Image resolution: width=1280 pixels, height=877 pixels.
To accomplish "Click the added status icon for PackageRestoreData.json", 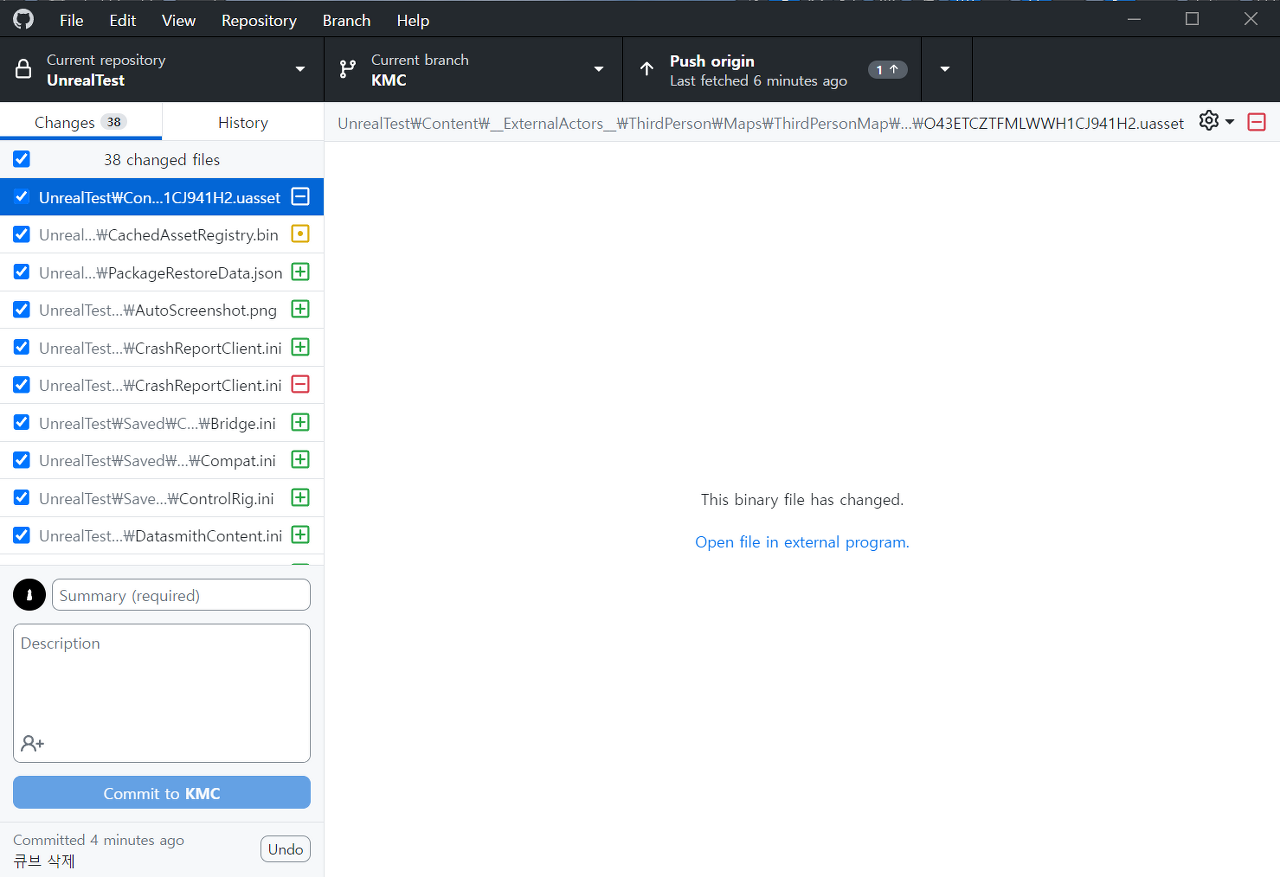I will point(300,272).
